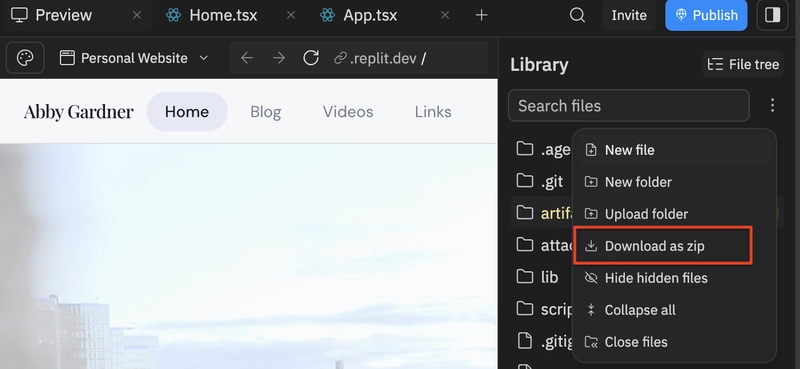Switch to the Home.tsx tab
Screen dimensions: 800x369
(222, 15)
